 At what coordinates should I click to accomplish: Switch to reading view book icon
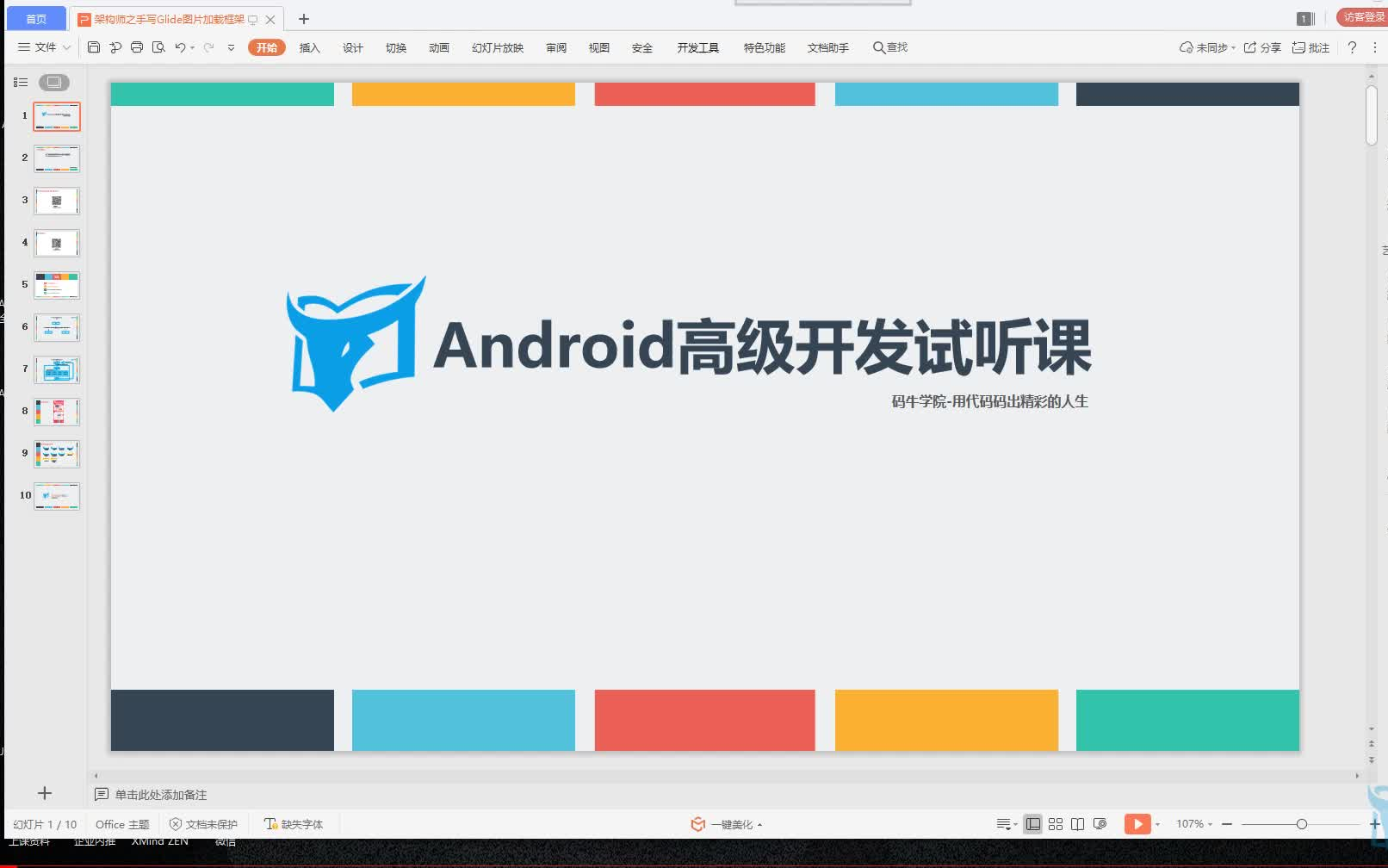click(x=1077, y=824)
